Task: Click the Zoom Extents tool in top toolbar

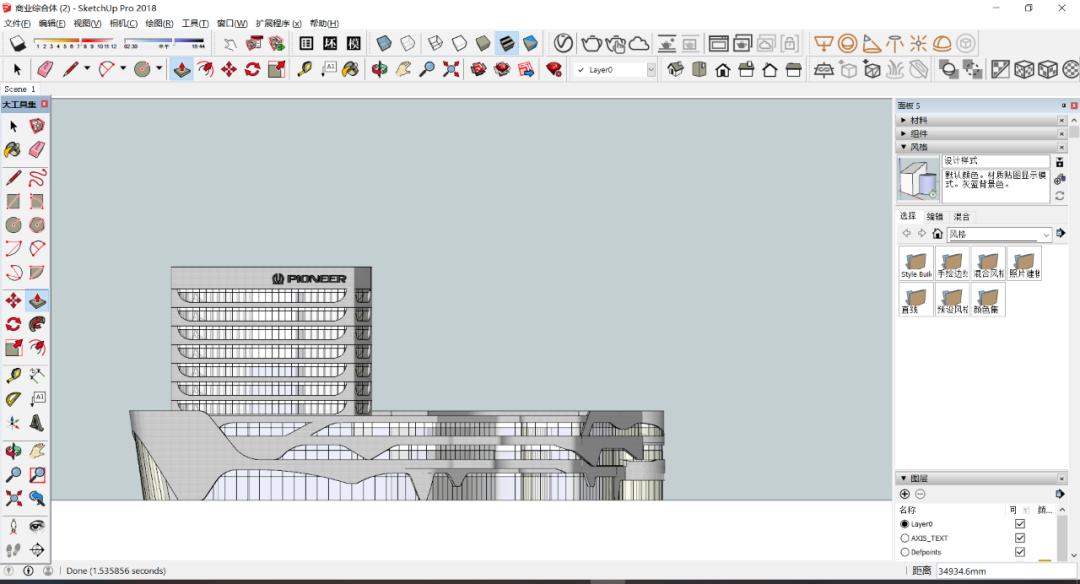Action: pyautogui.click(x=450, y=69)
